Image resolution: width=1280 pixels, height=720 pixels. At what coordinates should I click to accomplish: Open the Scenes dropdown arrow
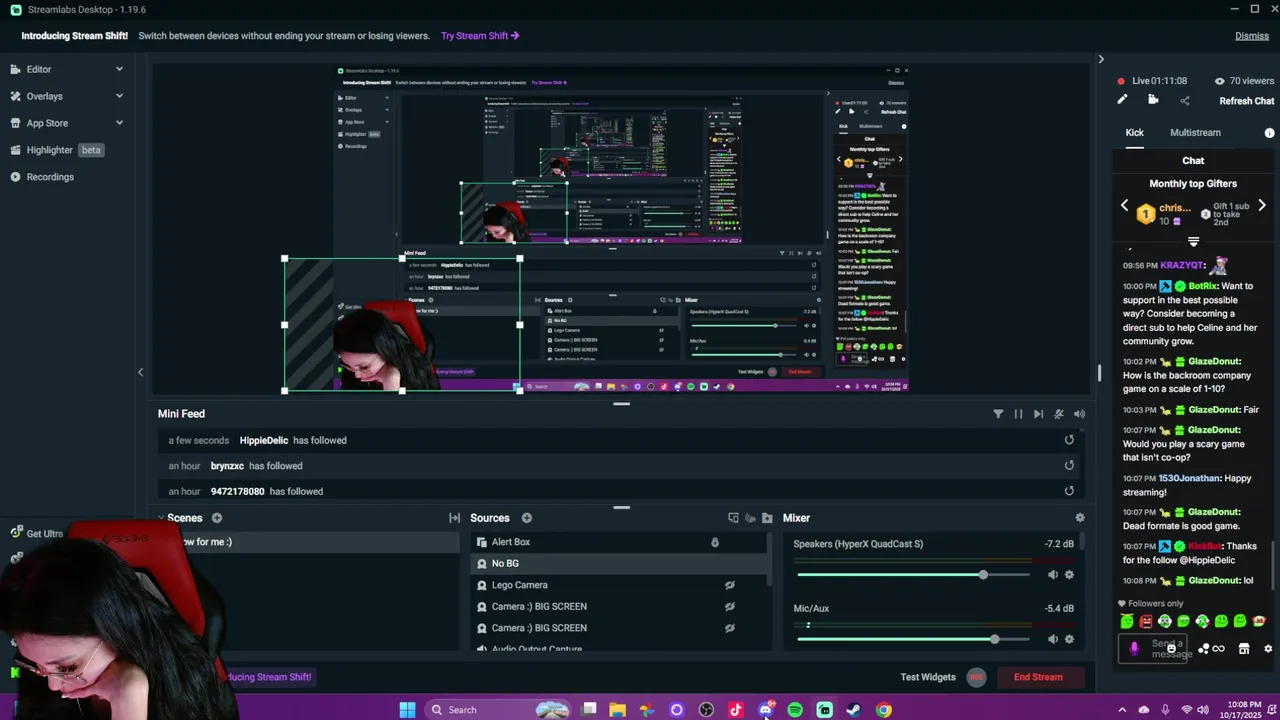161,518
